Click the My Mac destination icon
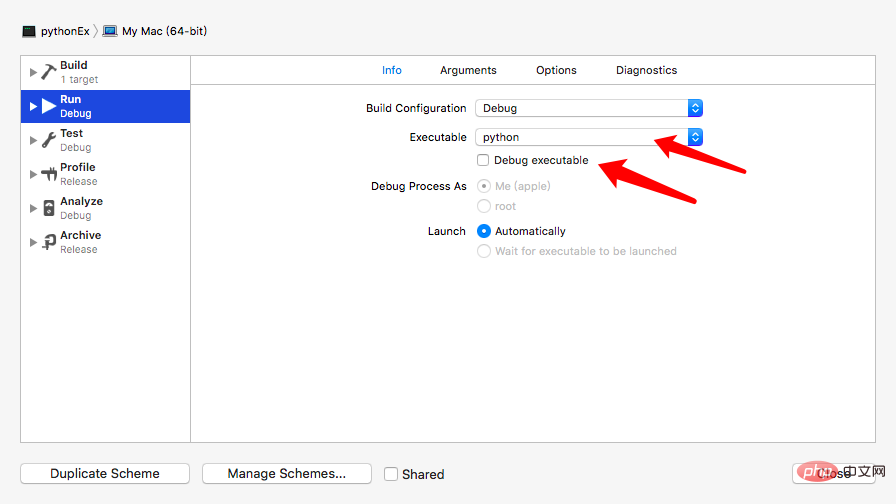The width and height of the screenshot is (896, 504). point(110,31)
